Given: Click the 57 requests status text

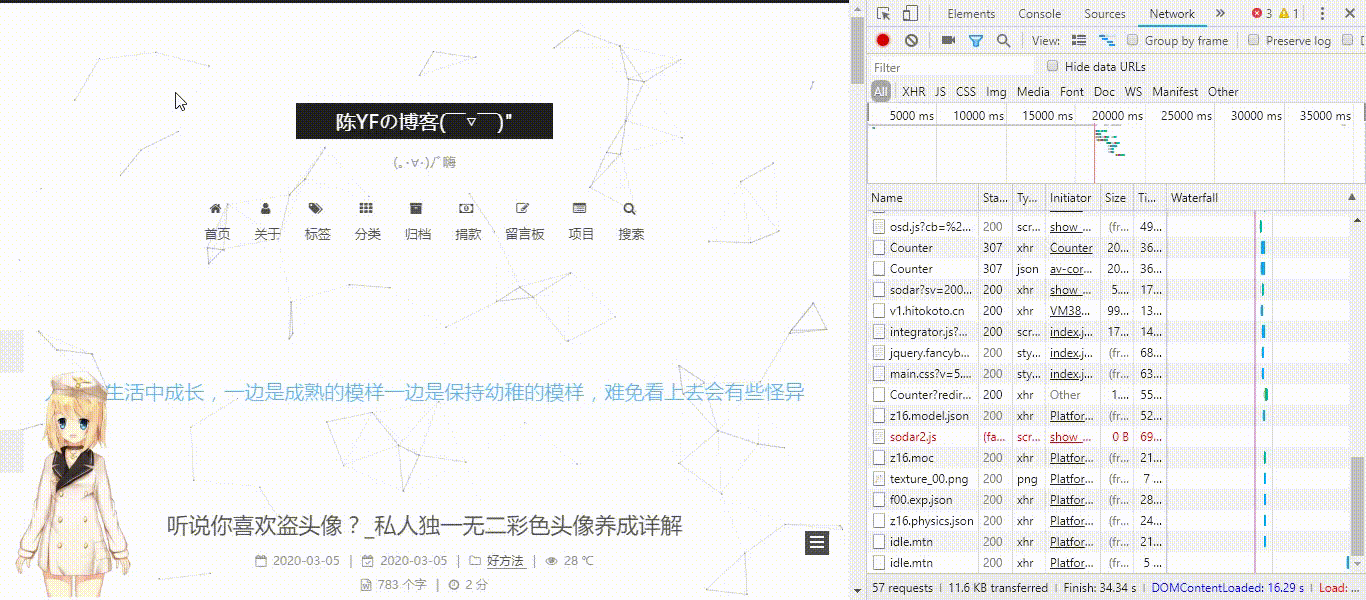Looking at the screenshot, I should [x=902, y=588].
